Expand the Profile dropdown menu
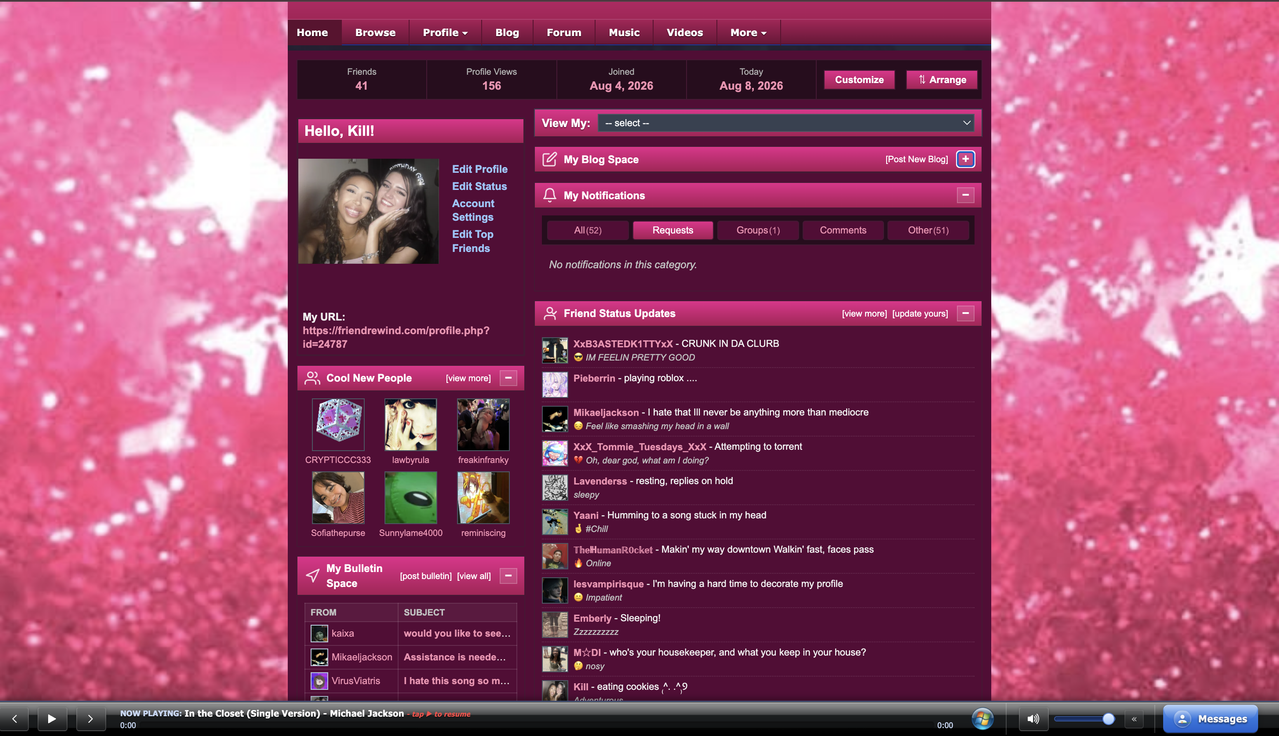The image size is (1279, 736). coord(445,32)
